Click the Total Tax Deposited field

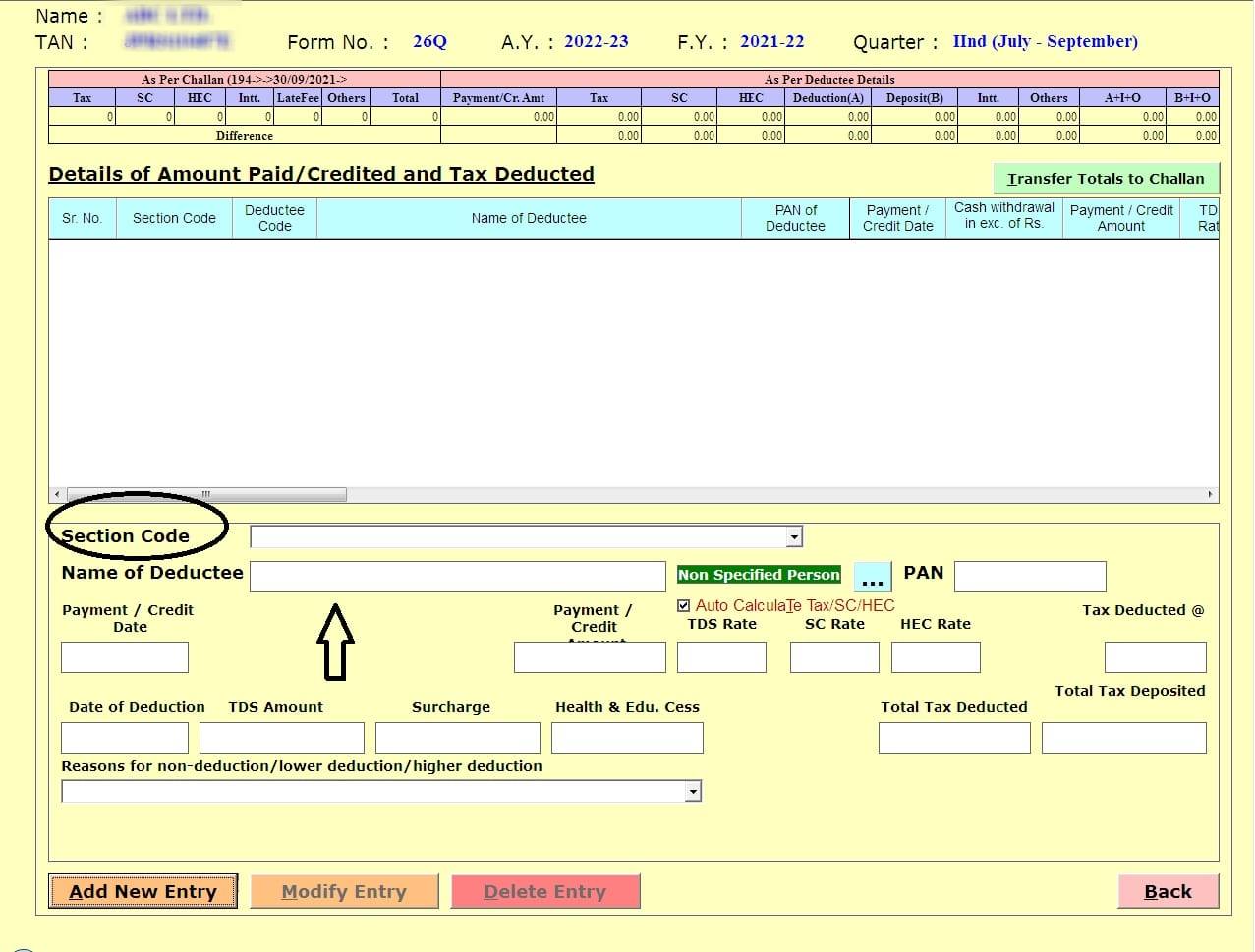(x=1123, y=738)
